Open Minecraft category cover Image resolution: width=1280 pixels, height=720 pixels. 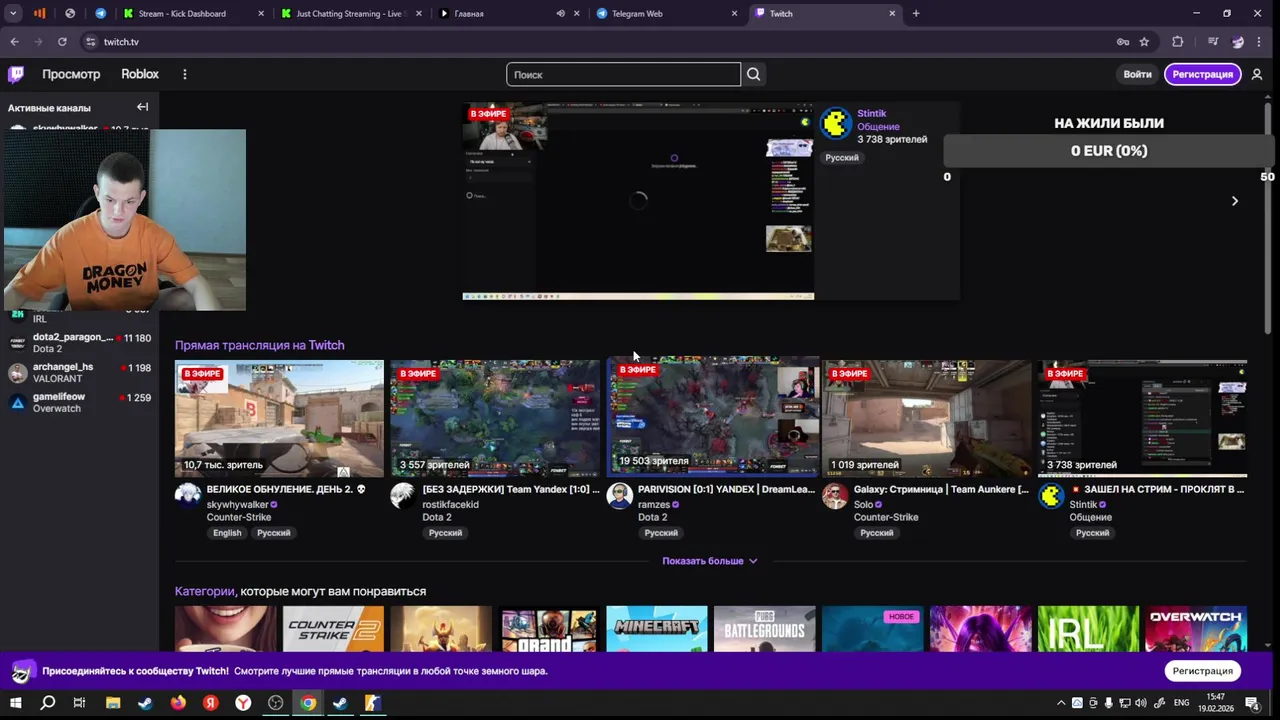tap(657, 629)
